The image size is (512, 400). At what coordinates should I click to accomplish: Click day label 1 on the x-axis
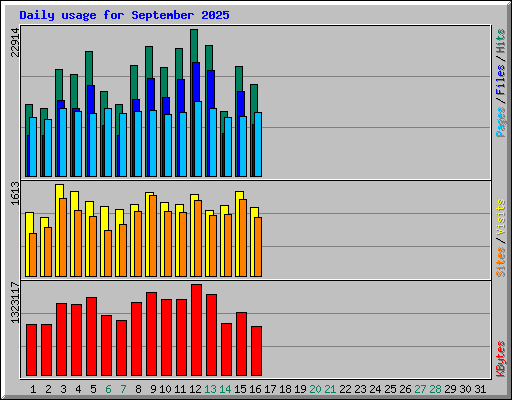(33, 389)
